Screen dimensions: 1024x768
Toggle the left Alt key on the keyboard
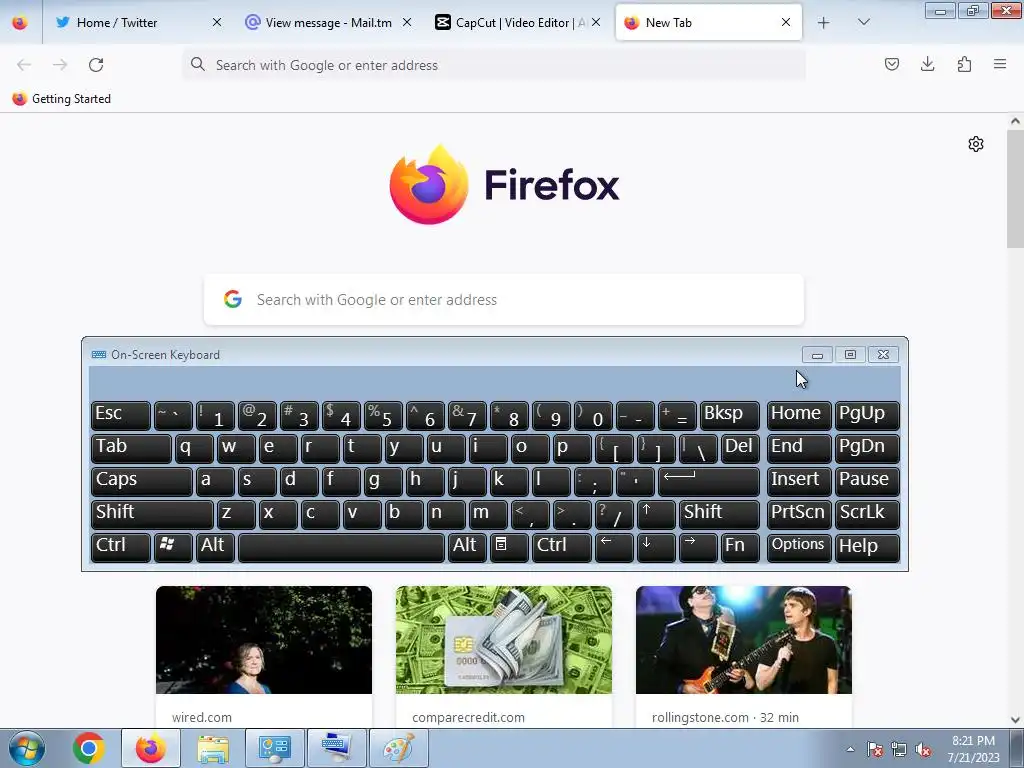(x=215, y=547)
